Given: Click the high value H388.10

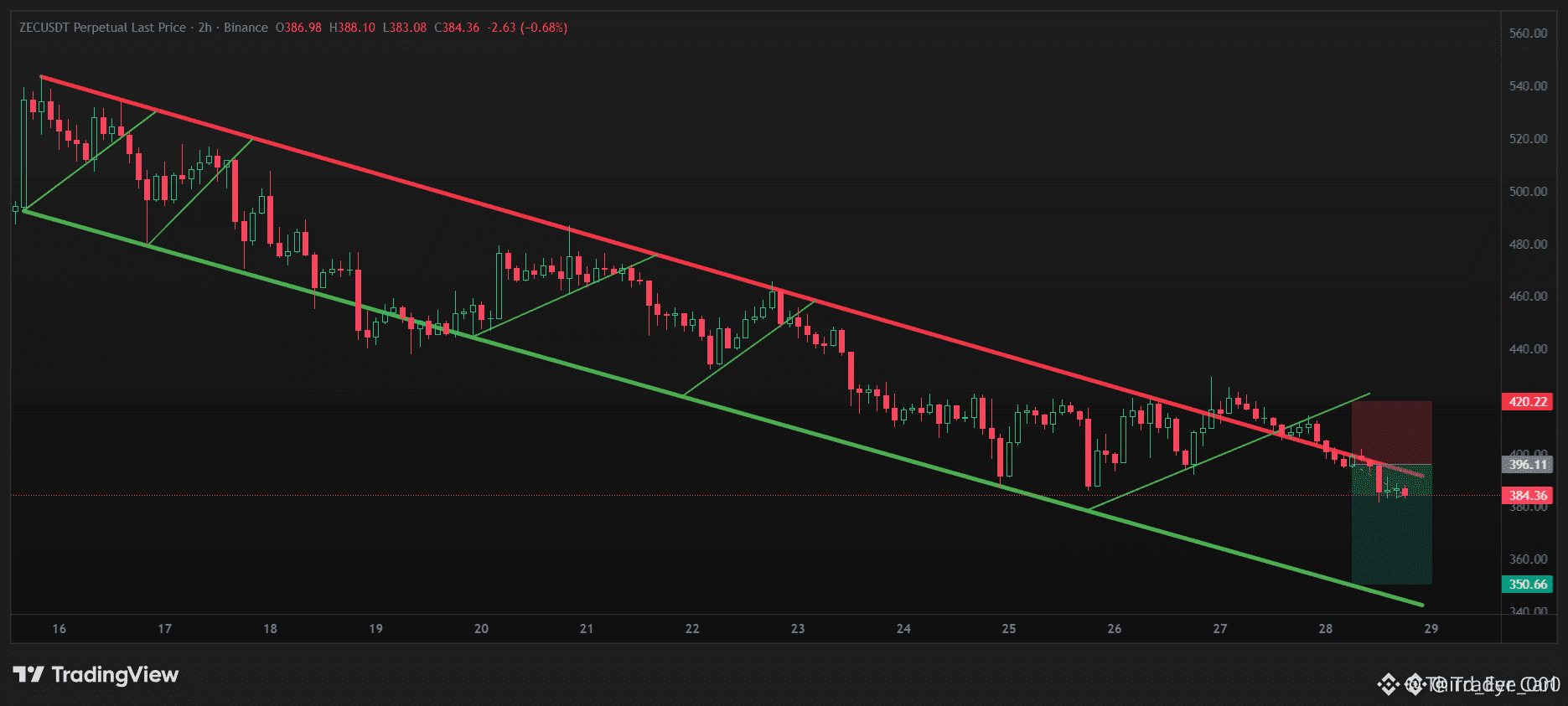Looking at the screenshot, I should [x=352, y=28].
